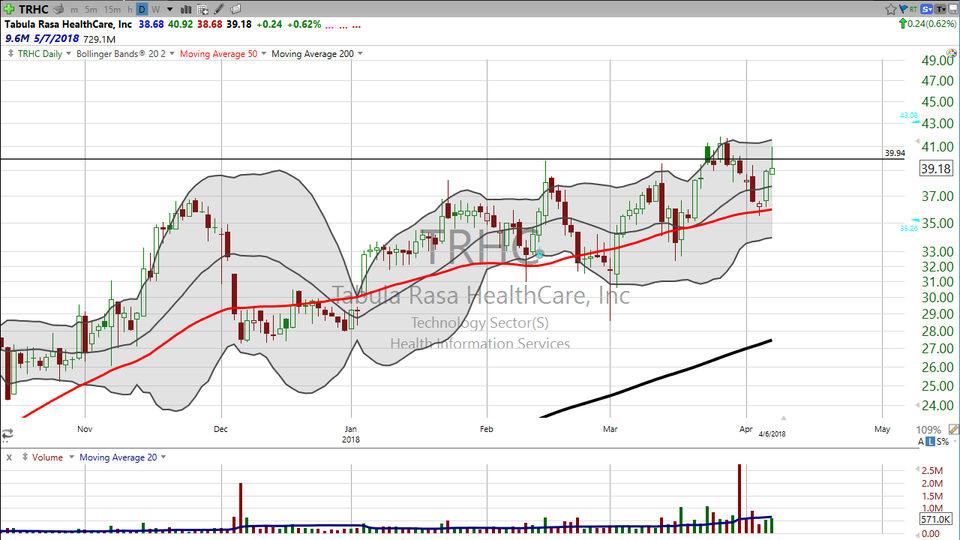
Task: Click the 35.26 cyan price marker
Action: click(x=909, y=228)
